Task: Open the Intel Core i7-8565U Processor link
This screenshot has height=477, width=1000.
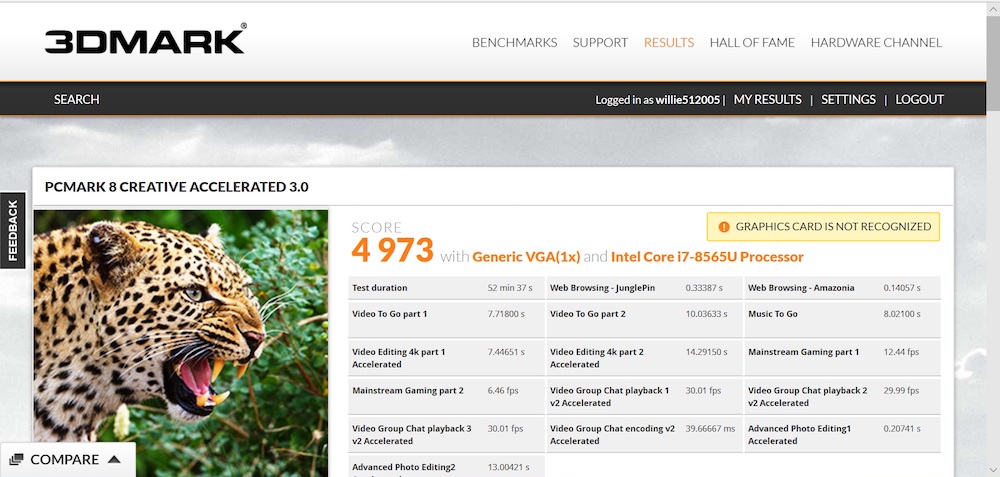Action: pos(707,257)
